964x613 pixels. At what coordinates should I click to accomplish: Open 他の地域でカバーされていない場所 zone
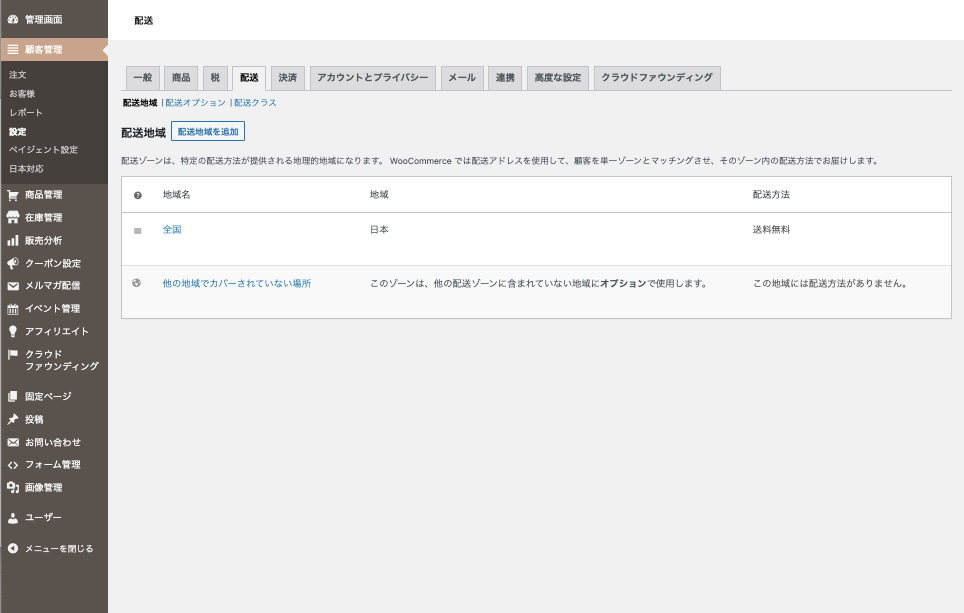point(237,284)
